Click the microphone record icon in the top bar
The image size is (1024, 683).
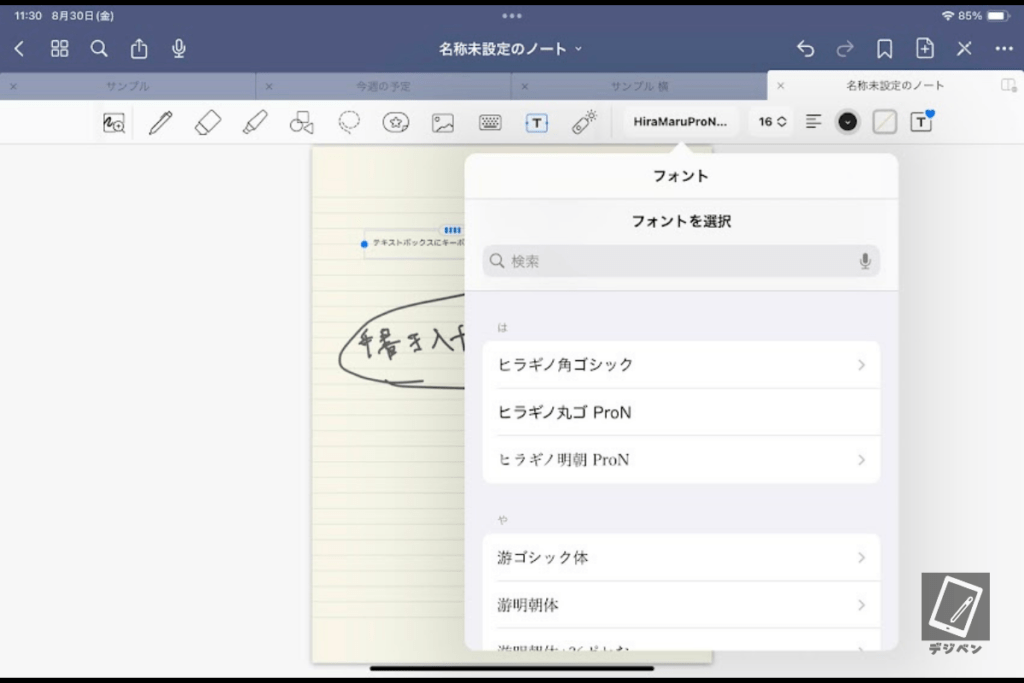(179, 48)
